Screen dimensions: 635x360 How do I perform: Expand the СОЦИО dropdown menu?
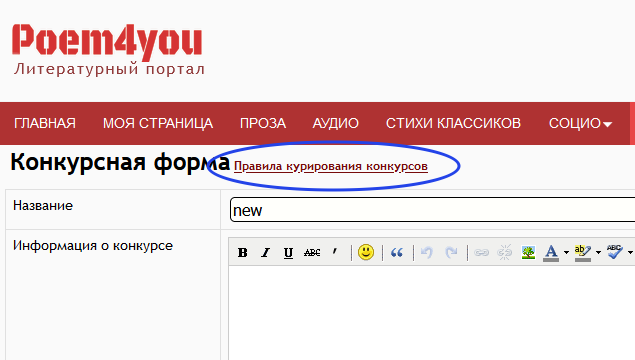pyautogui.click(x=580, y=123)
